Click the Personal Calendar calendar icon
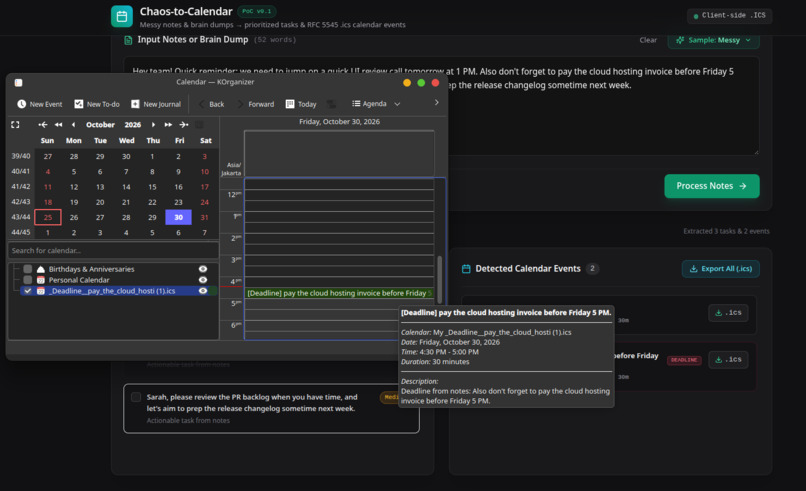 click(x=41, y=280)
